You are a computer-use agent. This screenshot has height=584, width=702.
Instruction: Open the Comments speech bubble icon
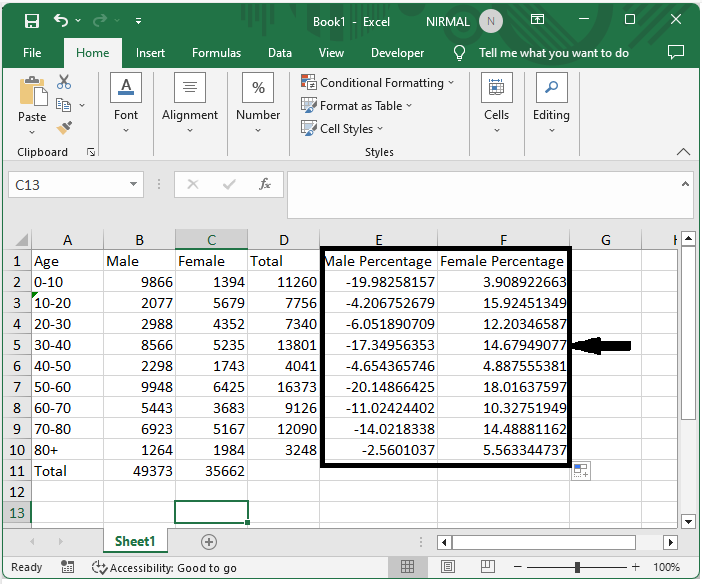pos(676,53)
